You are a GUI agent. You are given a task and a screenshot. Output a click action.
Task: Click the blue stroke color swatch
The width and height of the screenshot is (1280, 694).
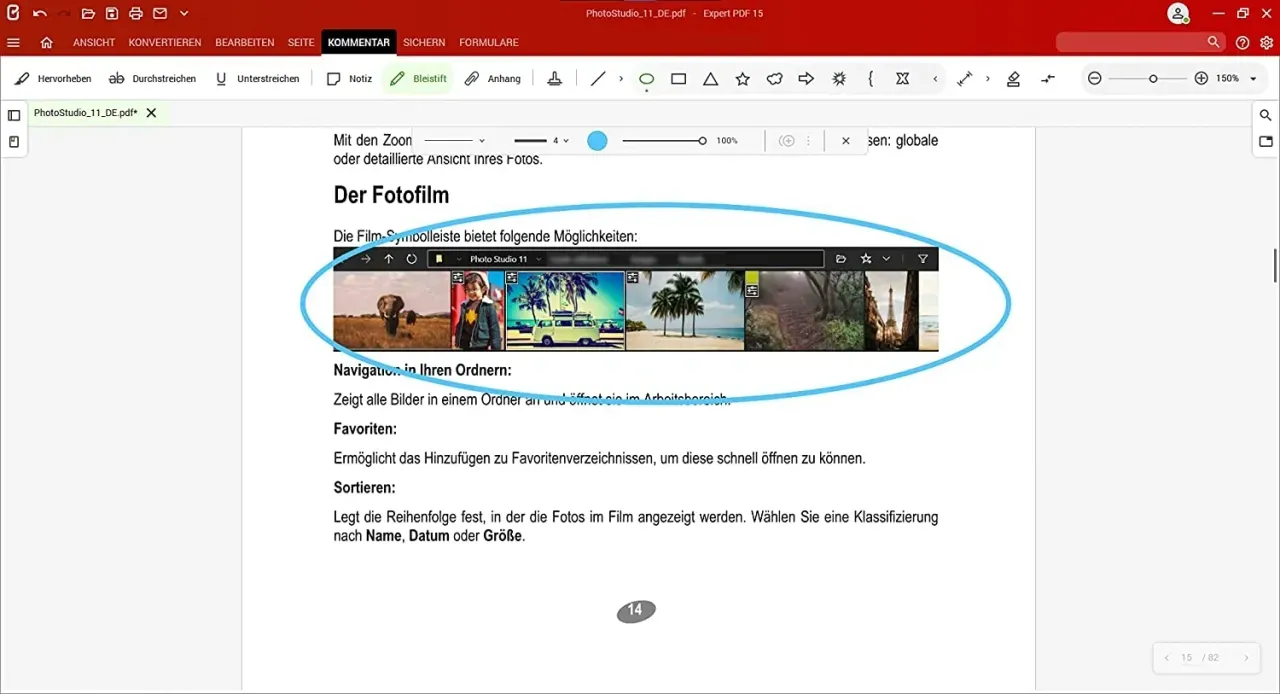pyautogui.click(x=597, y=141)
